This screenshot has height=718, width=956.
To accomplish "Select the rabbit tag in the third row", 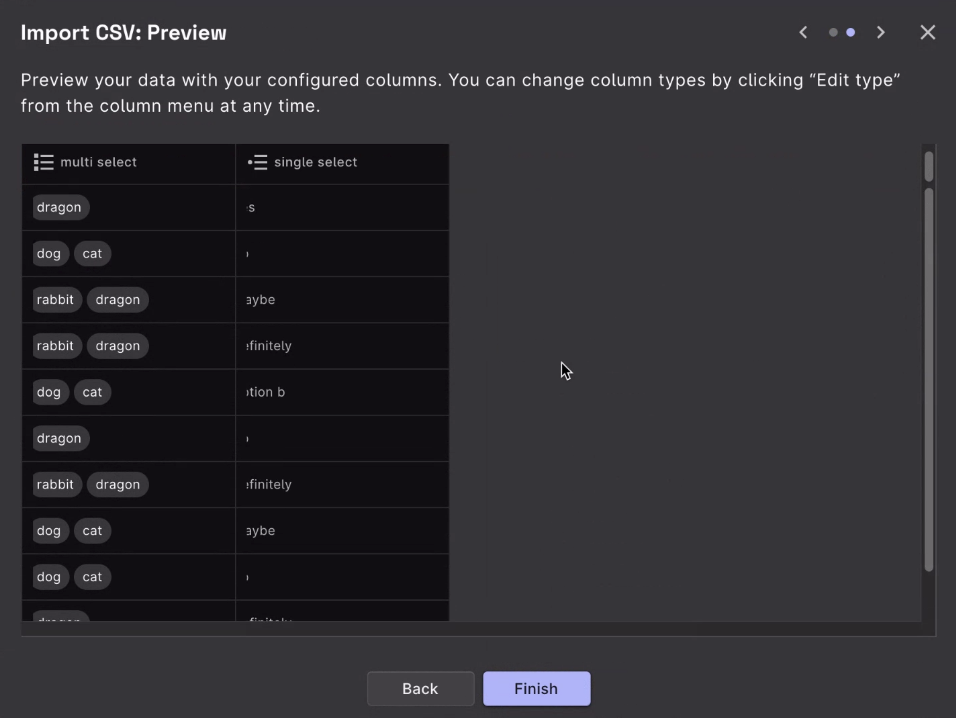I will click(56, 299).
